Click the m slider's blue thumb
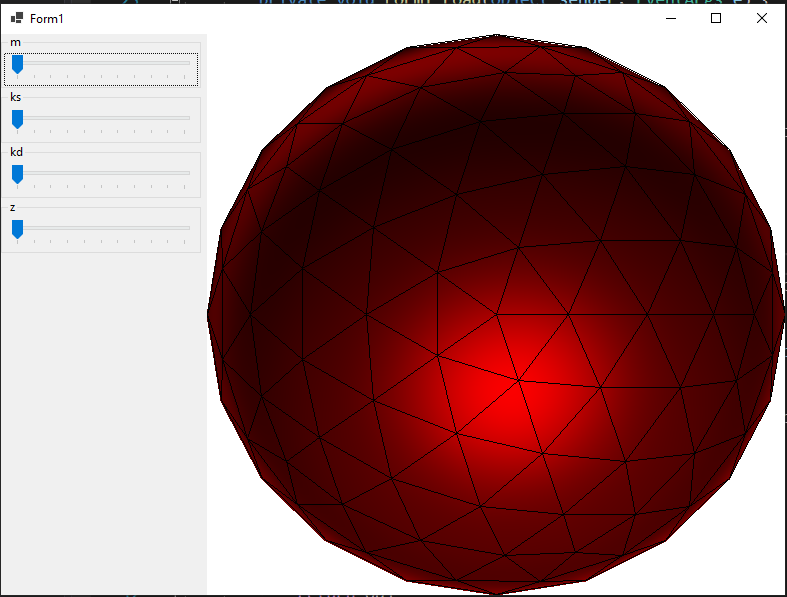This screenshot has width=787, height=597. (17, 65)
